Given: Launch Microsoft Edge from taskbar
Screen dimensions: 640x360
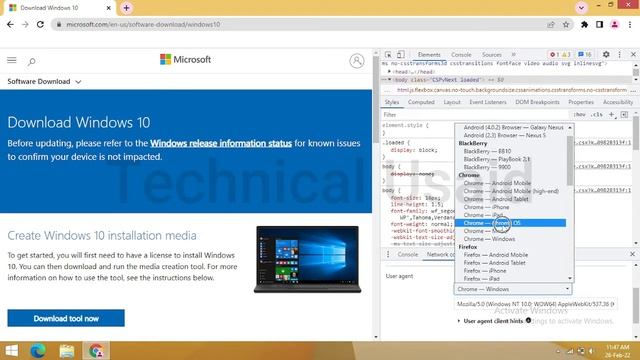Looking at the screenshot, I should click(x=38, y=351).
